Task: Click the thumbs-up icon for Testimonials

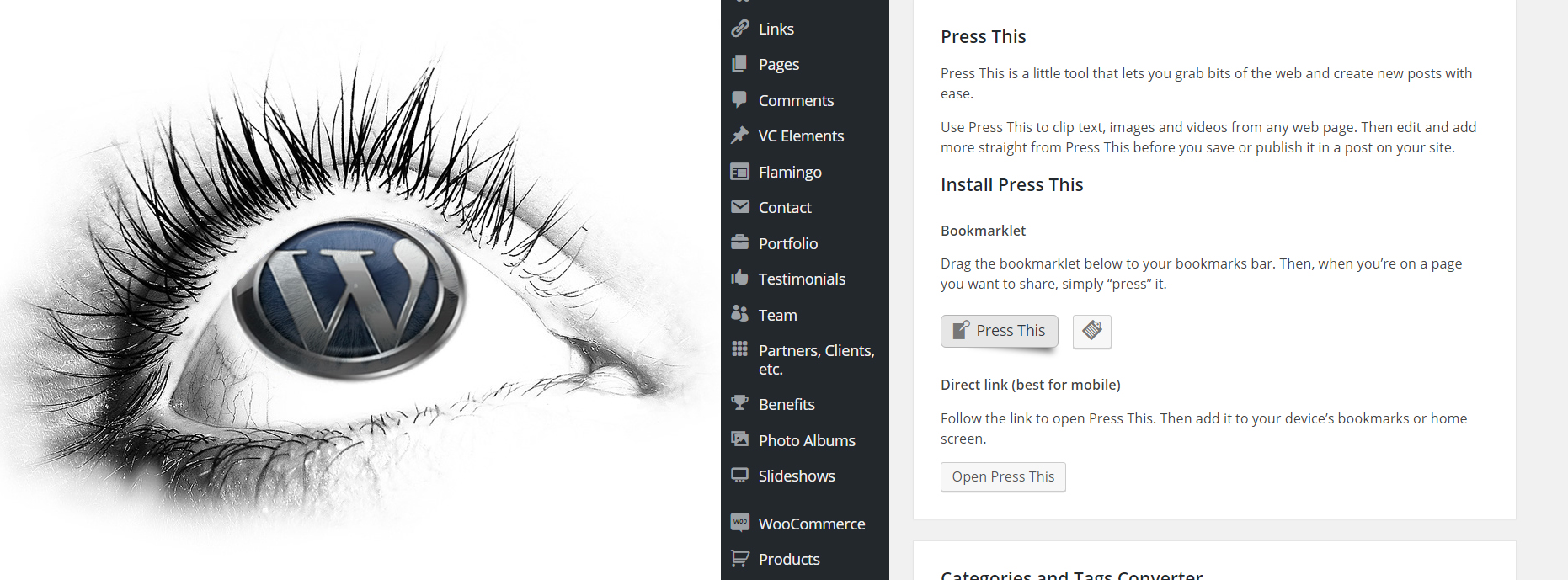Action: tap(740, 278)
